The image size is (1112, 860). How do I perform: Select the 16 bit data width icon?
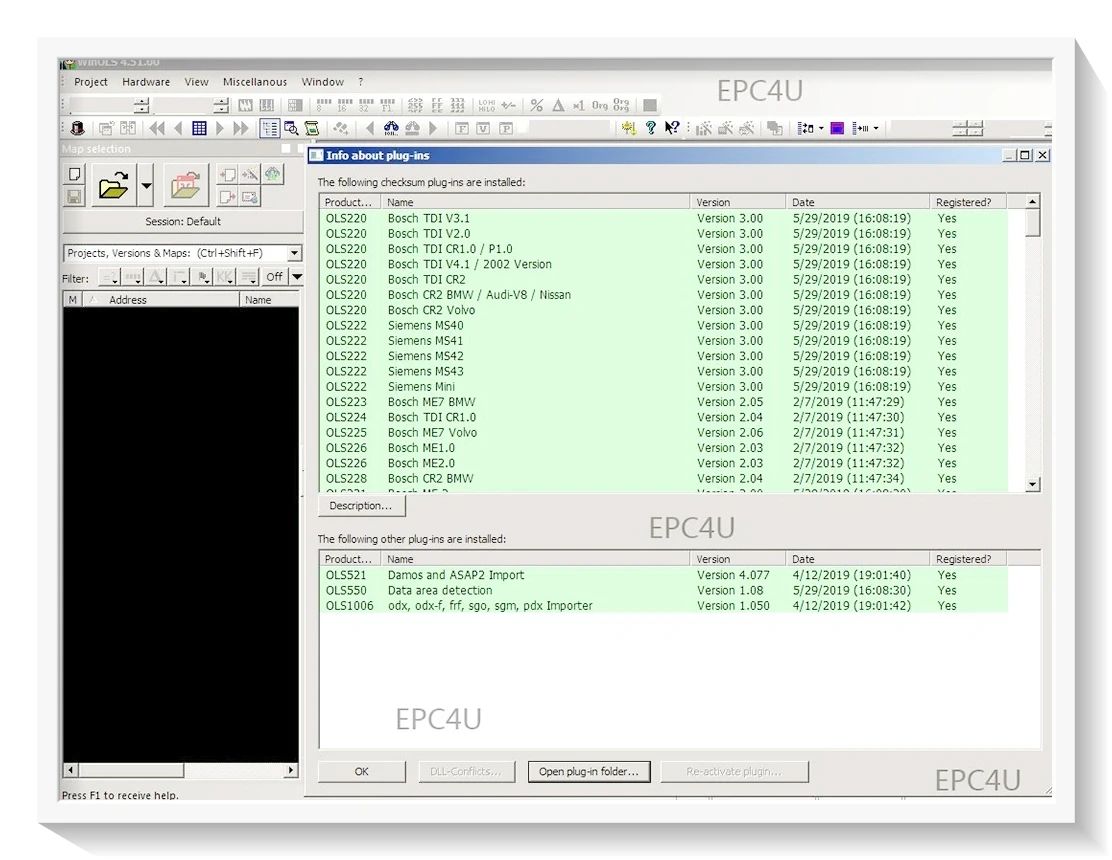tap(345, 106)
